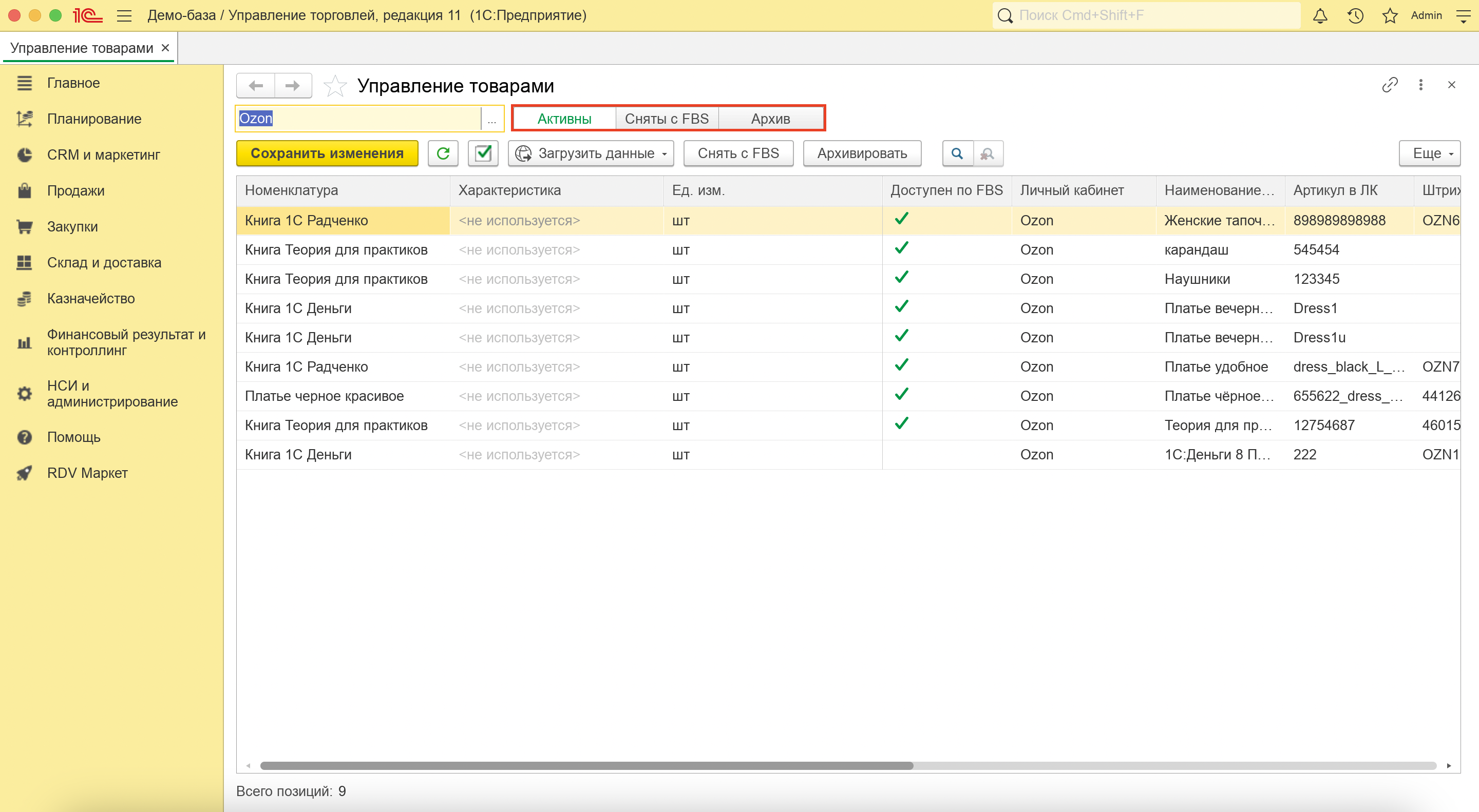The image size is (1479, 812).
Task: Open the Еще dropdown menu
Action: pos(1429,153)
